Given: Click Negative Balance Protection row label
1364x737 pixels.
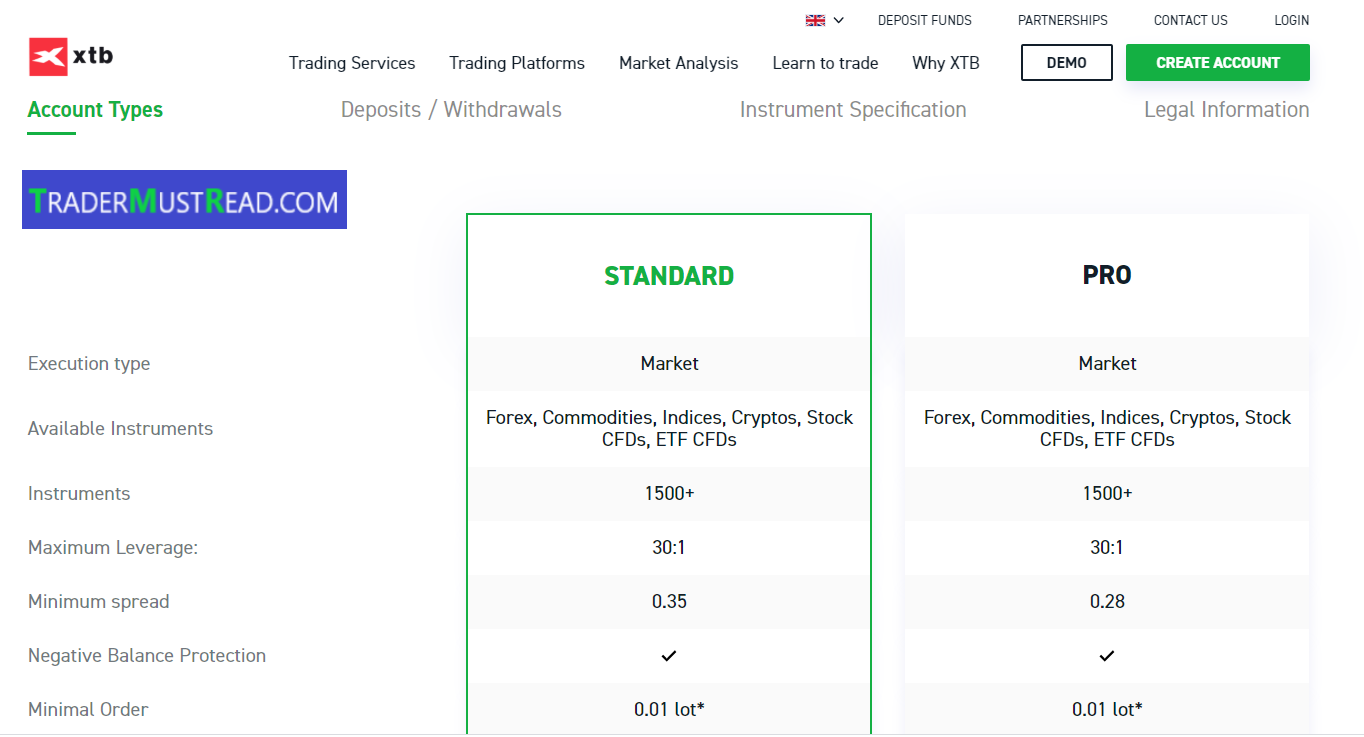Looking at the screenshot, I should pos(147,656).
